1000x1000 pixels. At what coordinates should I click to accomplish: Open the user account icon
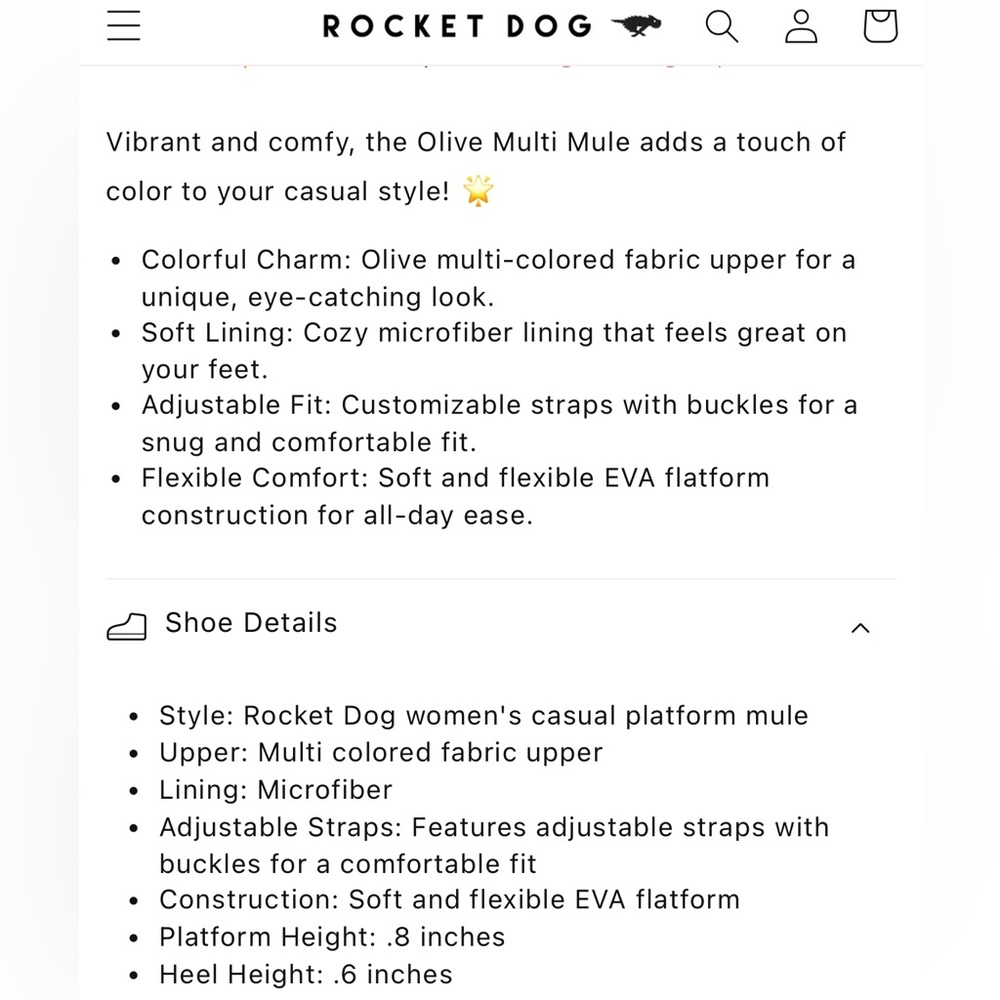(801, 27)
